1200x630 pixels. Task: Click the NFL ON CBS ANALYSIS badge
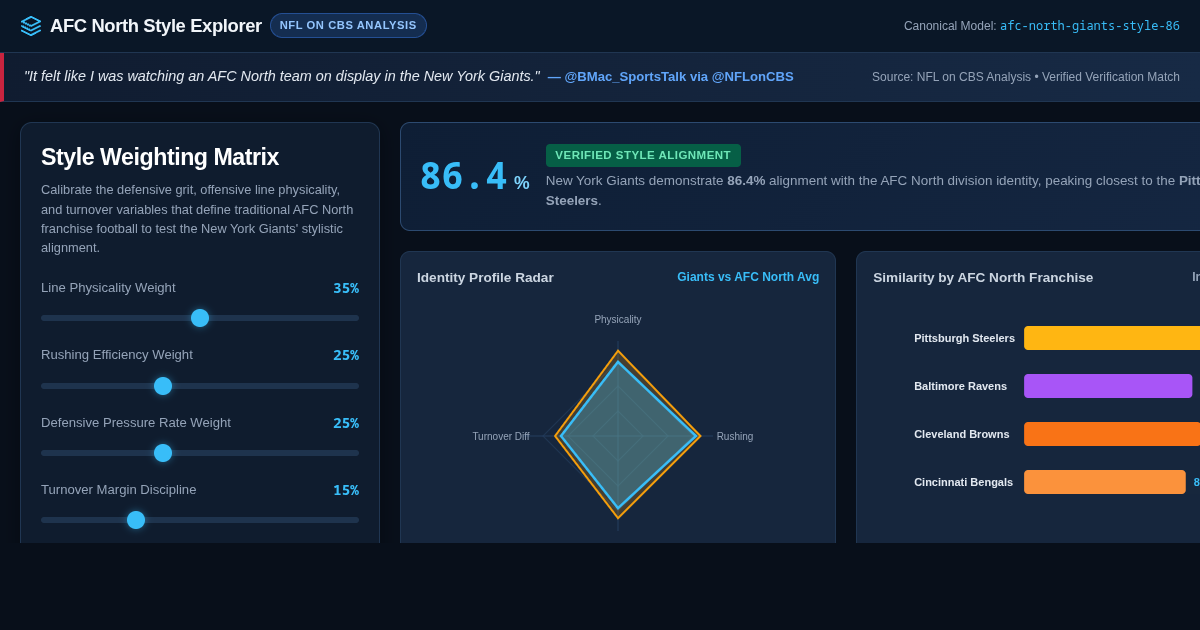pyautogui.click(x=348, y=26)
